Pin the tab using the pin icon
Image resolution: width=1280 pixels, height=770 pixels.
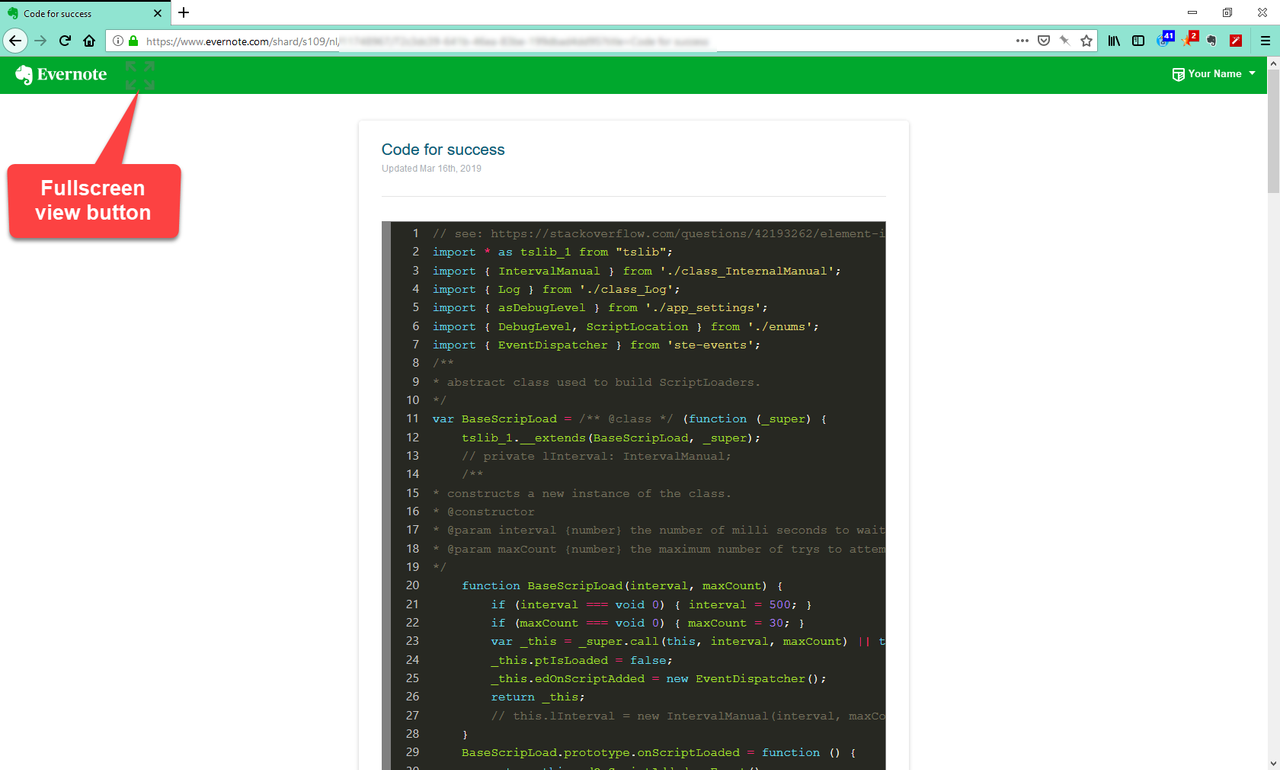(1065, 41)
